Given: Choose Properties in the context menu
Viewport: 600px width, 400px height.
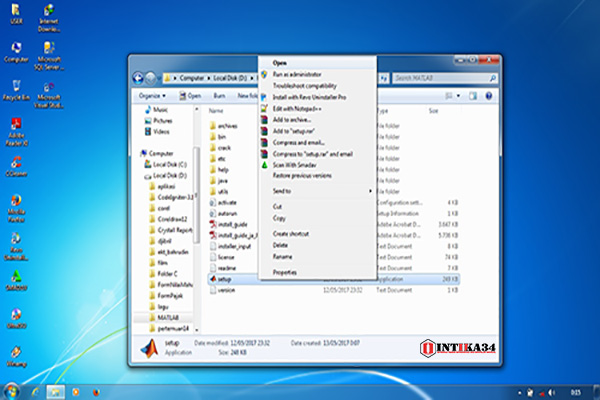Looking at the screenshot, I should (x=318, y=273).
